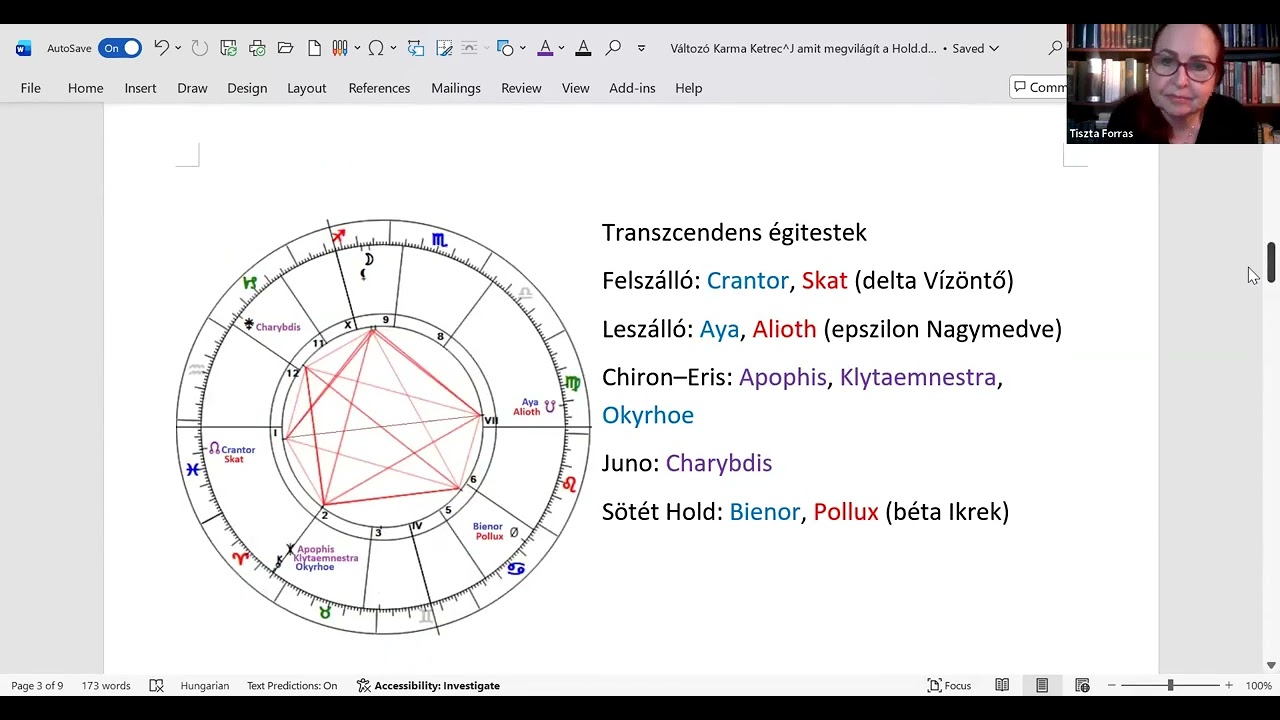
Task: Select the Review tab
Action: pyautogui.click(x=521, y=88)
